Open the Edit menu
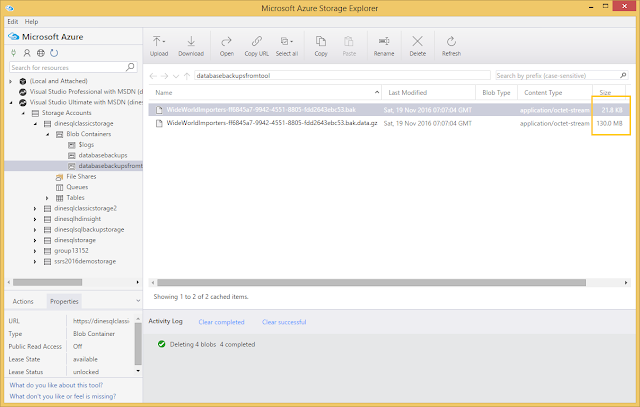Image resolution: width=640 pixels, height=407 pixels. [x=13, y=22]
